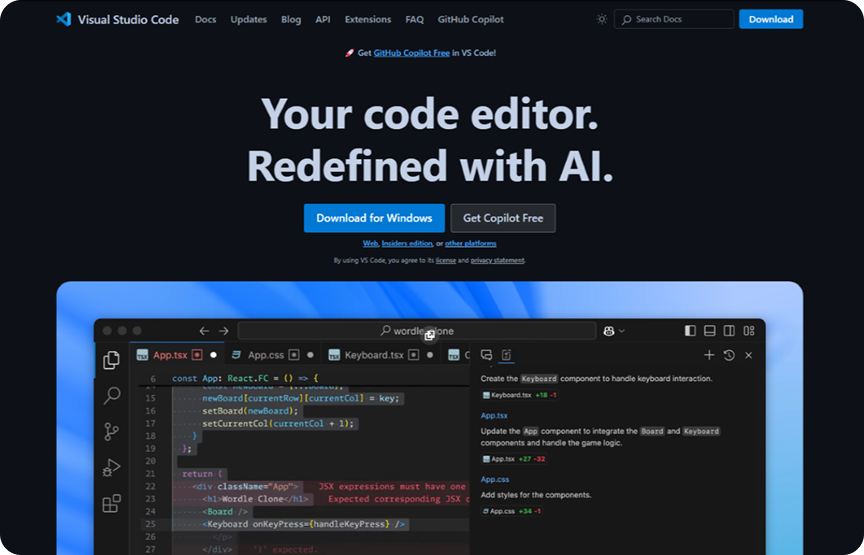This screenshot has height=555, width=864.
Task: Open the FAQ menu item
Action: [x=414, y=19]
